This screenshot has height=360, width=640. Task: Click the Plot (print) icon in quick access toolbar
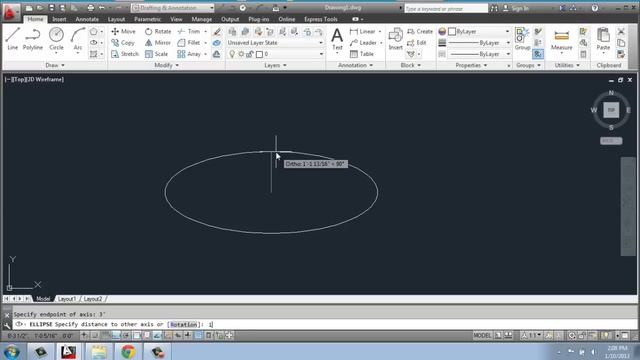click(91, 8)
